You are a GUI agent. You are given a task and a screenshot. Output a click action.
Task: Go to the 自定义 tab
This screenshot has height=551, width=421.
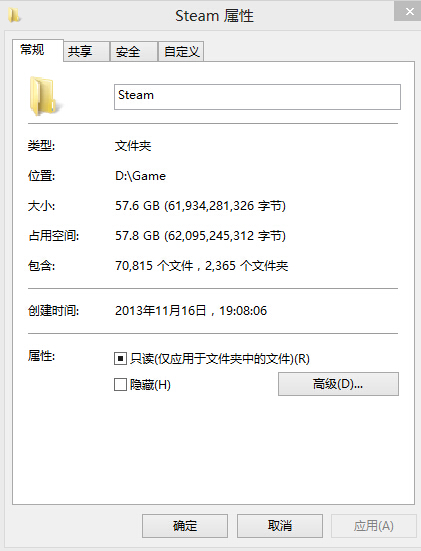(x=181, y=52)
